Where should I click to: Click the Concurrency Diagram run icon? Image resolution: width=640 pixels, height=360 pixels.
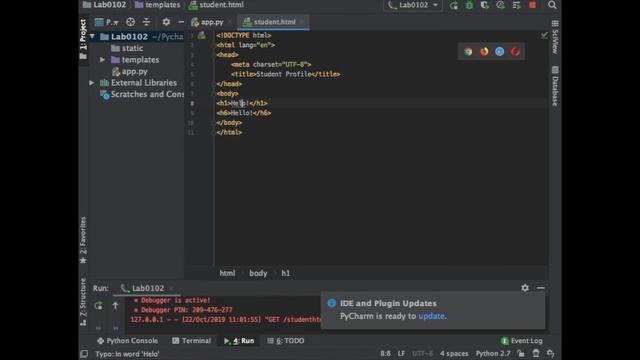(x=516, y=5)
